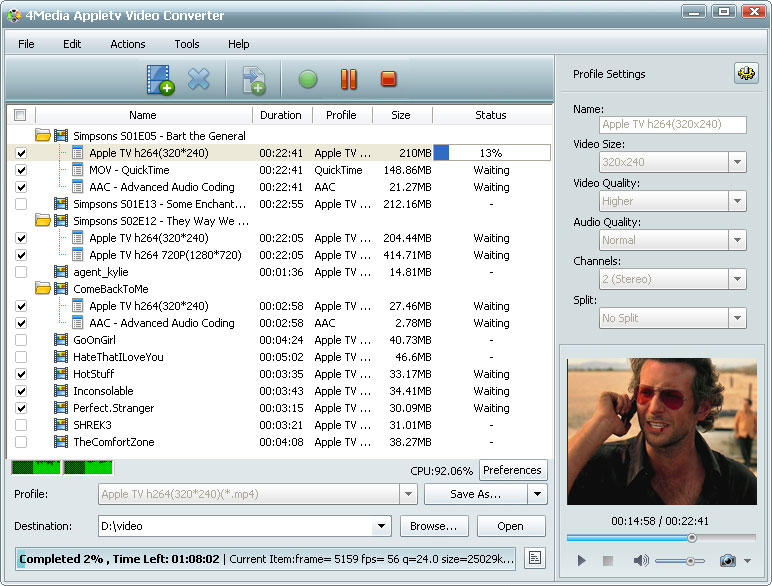Open the Save As arrow dropdown
772x586 pixels.
537,494
